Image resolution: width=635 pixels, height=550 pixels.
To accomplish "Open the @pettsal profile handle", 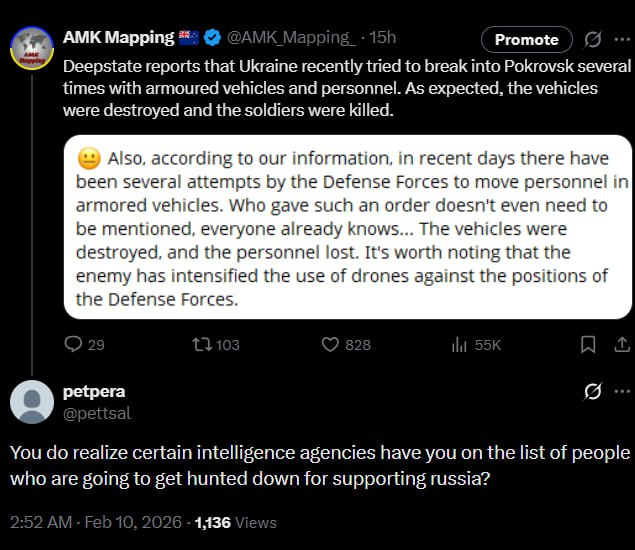I will (97, 412).
